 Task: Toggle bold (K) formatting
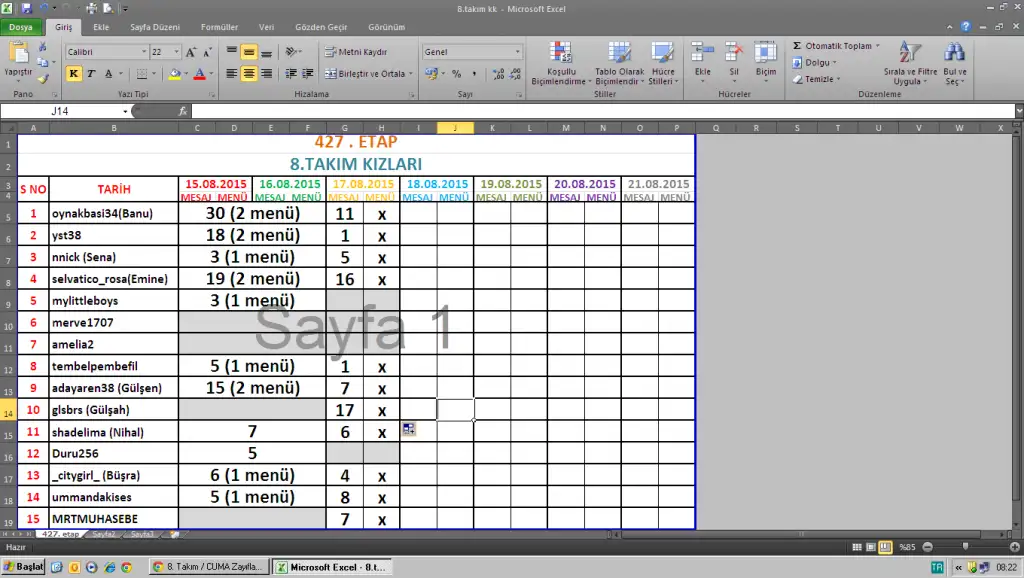click(73, 74)
